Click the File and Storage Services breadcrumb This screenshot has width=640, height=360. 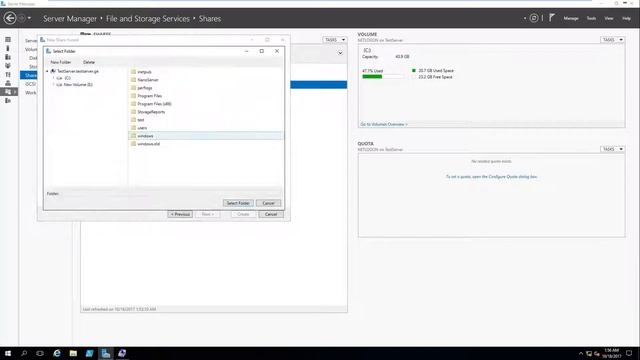pos(148,18)
